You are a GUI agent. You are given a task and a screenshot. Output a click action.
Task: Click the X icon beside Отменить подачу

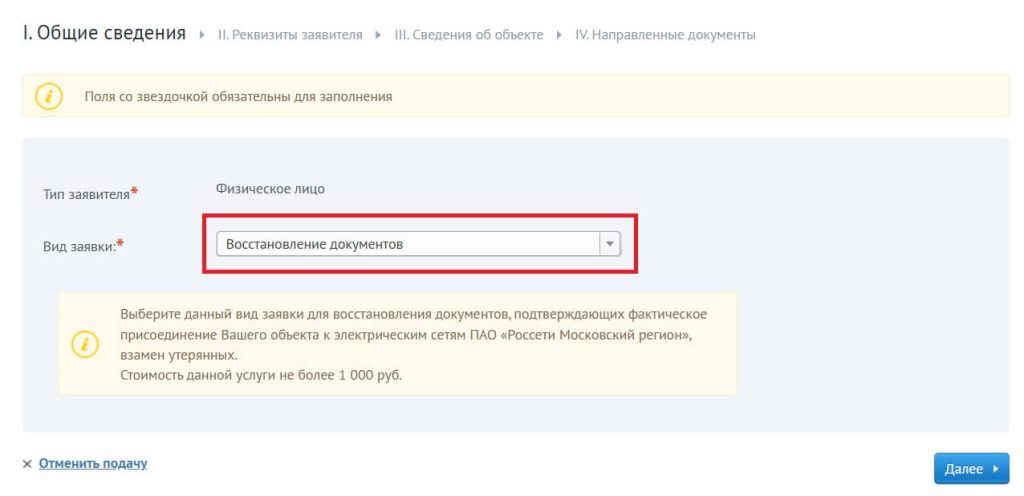(27, 464)
